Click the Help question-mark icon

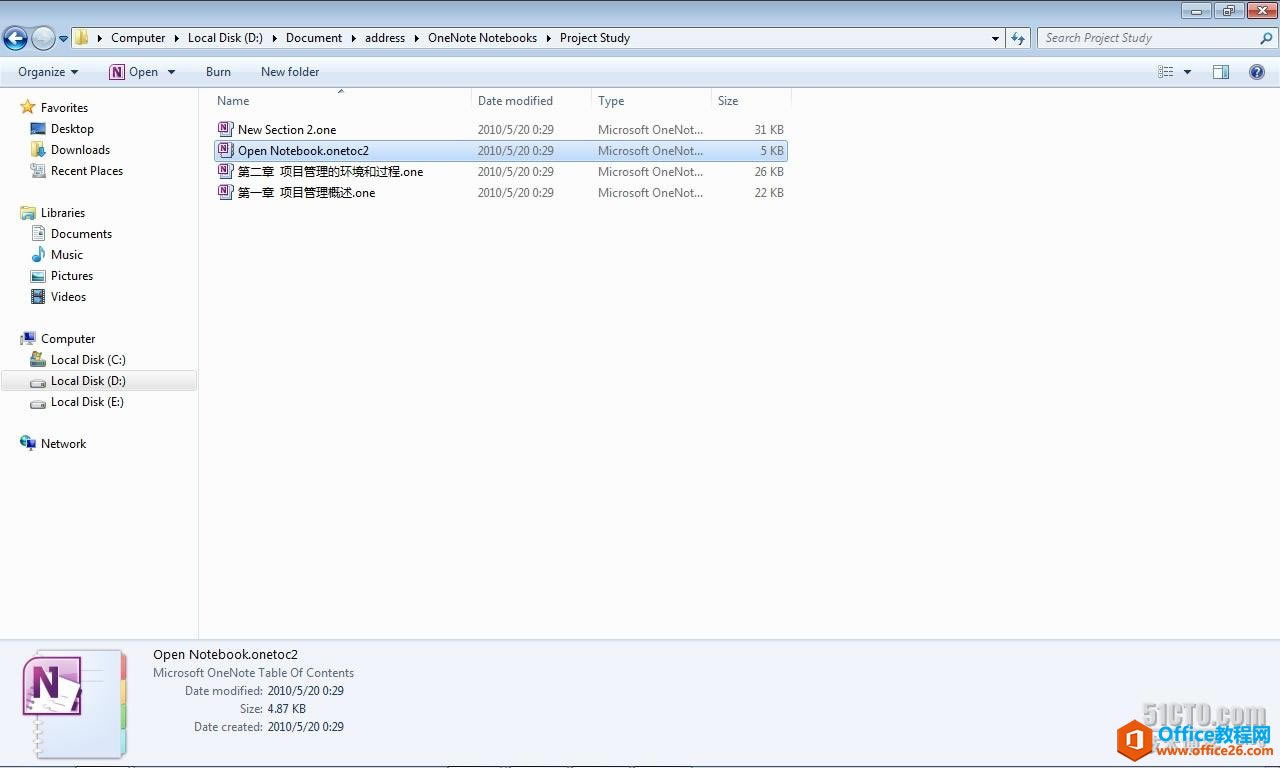1258,71
